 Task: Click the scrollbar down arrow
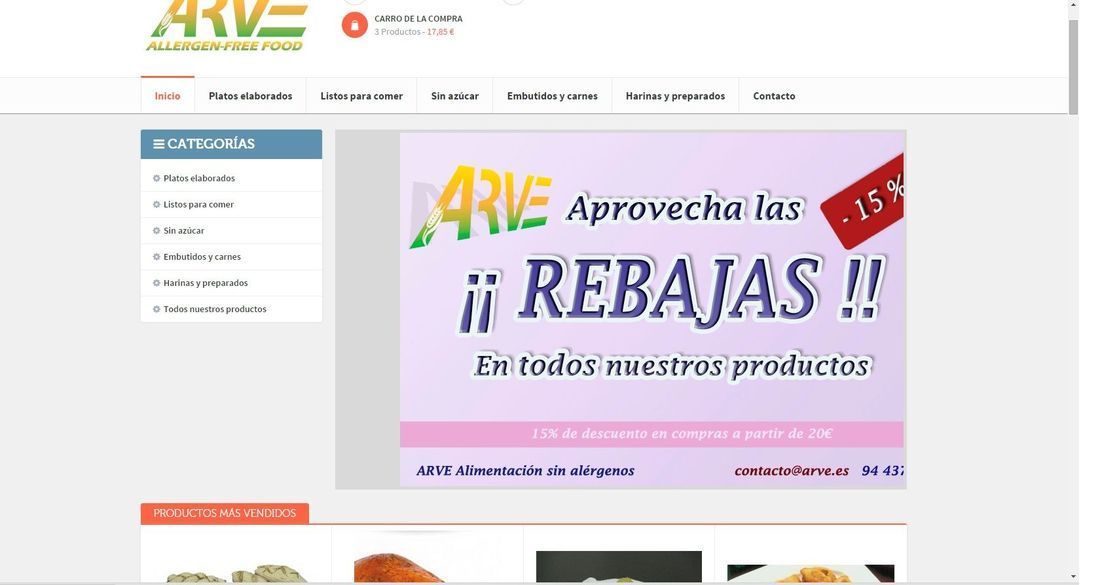coord(1073,577)
